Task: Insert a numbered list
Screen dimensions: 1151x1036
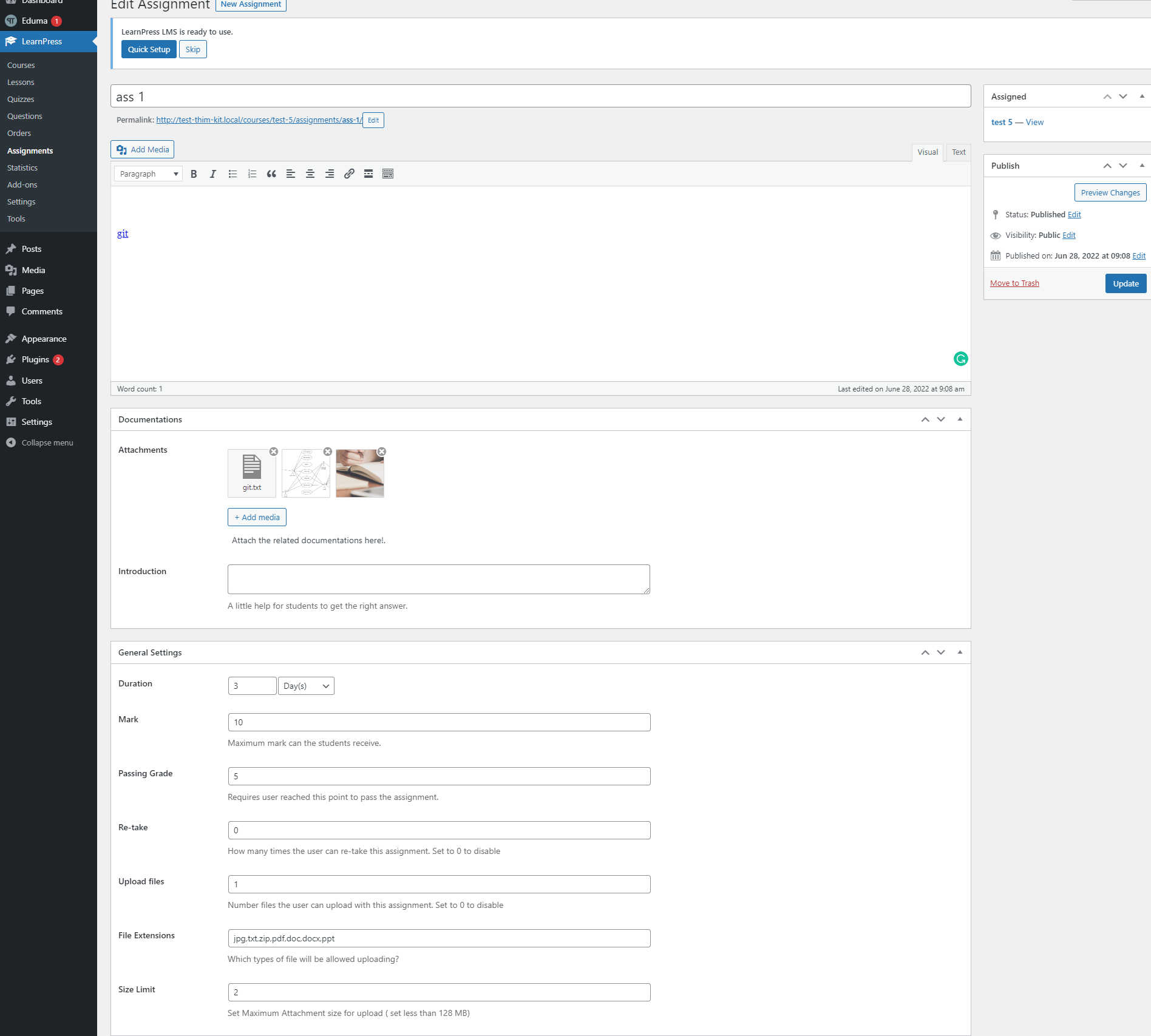Action: pos(252,174)
